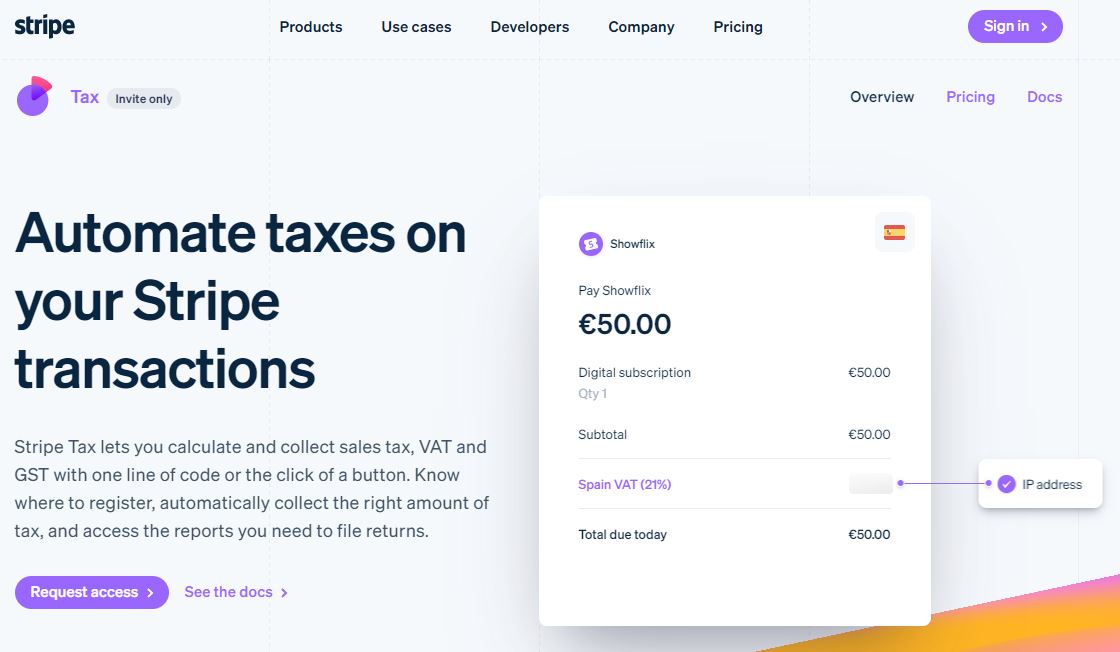The height and width of the screenshot is (652, 1120).
Task: Open the Developers dropdown menu
Action: [x=530, y=27]
